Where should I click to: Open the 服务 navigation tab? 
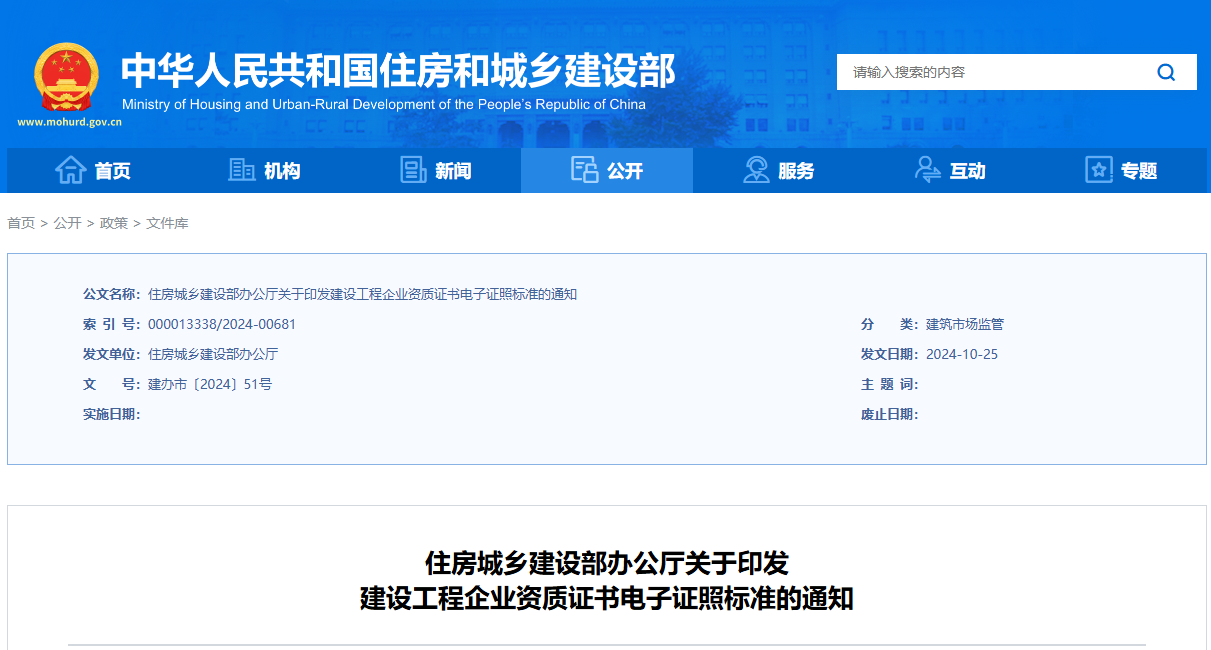click(778, 170)
